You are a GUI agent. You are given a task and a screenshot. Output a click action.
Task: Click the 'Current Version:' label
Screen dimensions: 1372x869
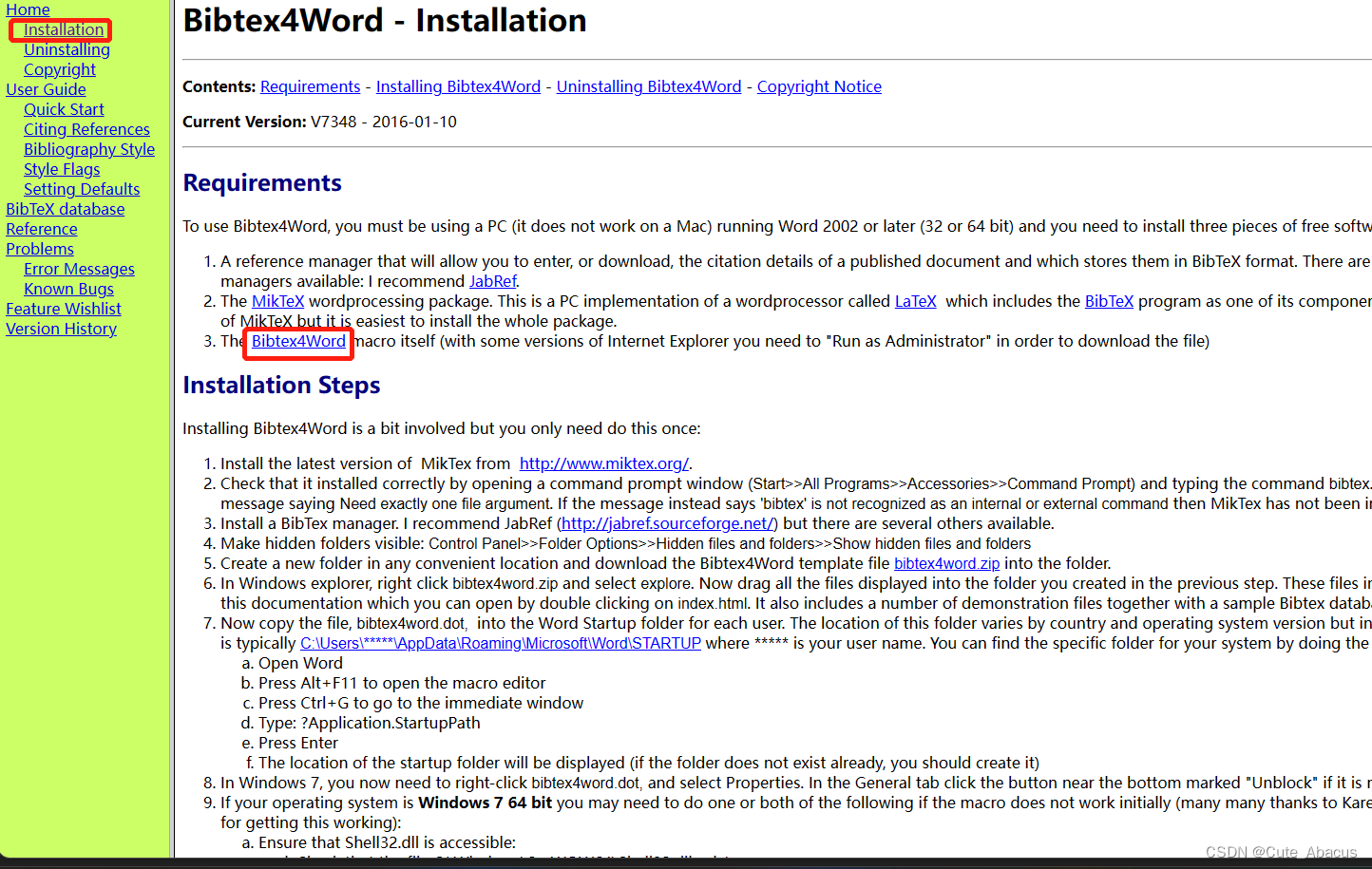click(x=244, y=122)
